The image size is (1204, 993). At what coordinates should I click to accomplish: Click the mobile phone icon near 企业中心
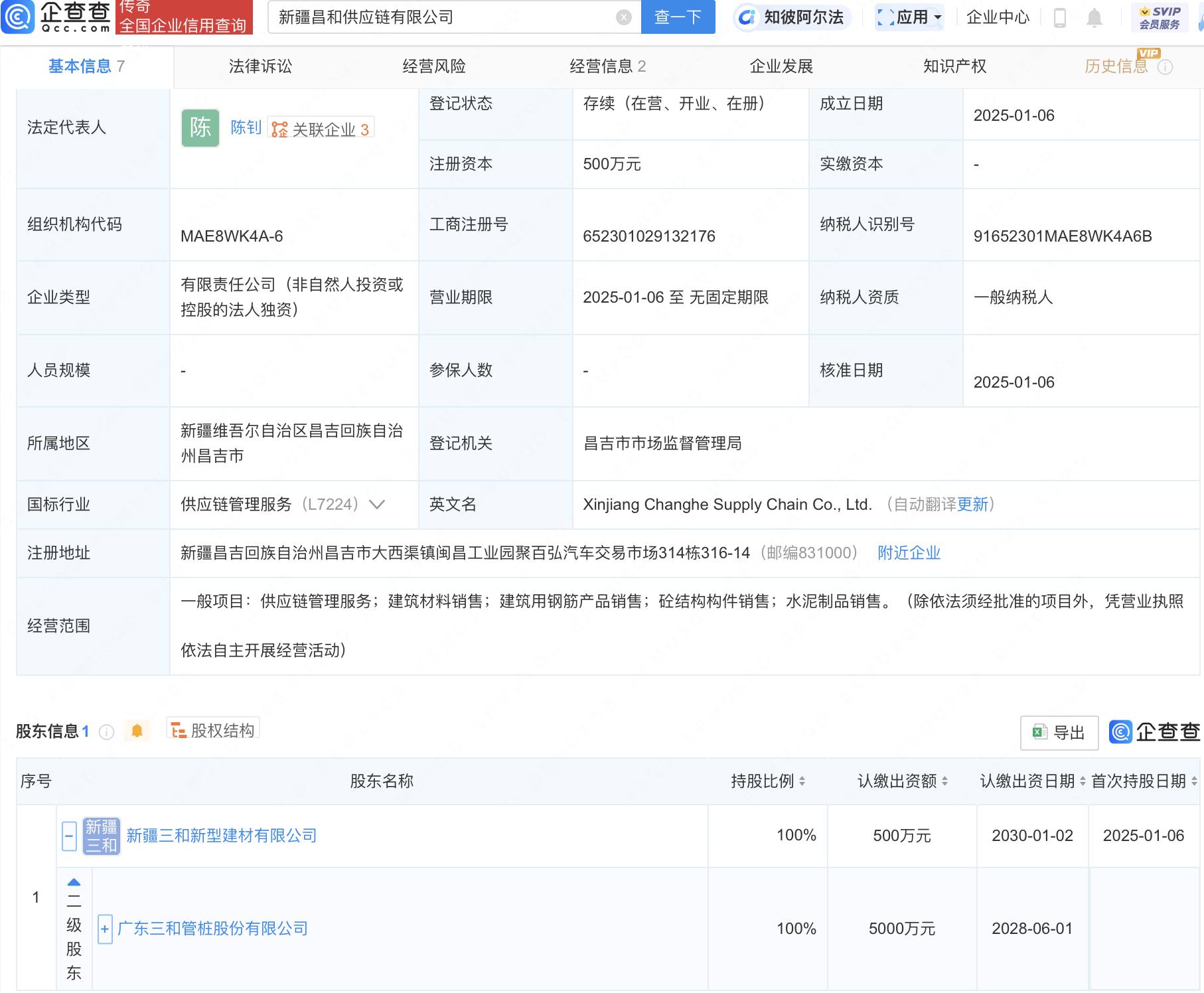[1060, 18]
